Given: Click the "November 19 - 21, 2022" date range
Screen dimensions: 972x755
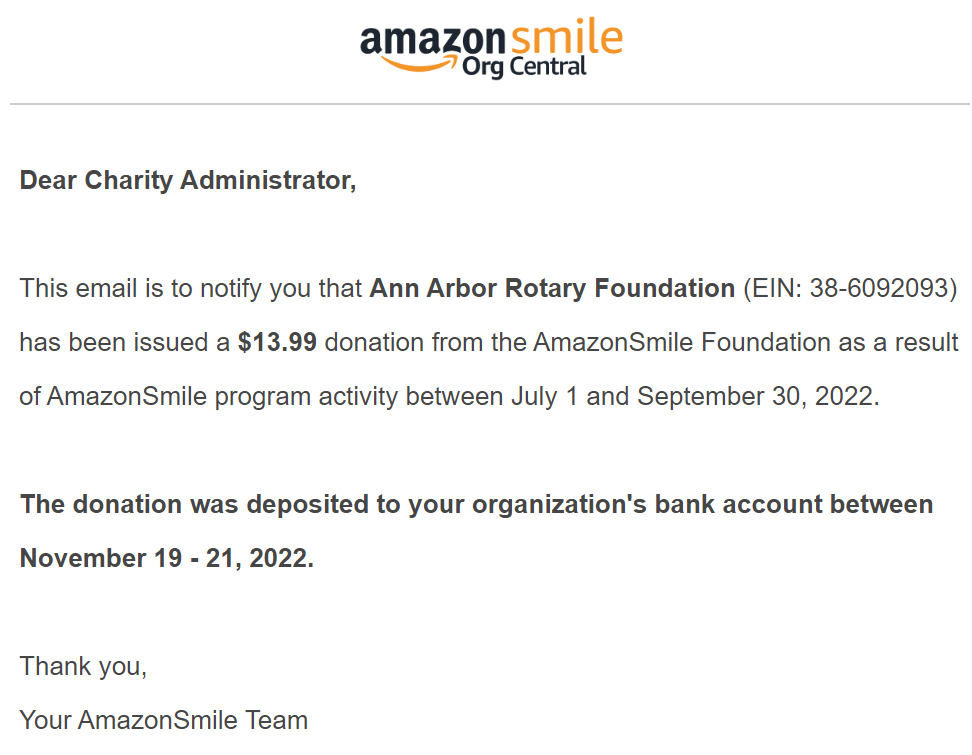Looking at the screenshot, I should pyautogui.click(x=166, y=558).
